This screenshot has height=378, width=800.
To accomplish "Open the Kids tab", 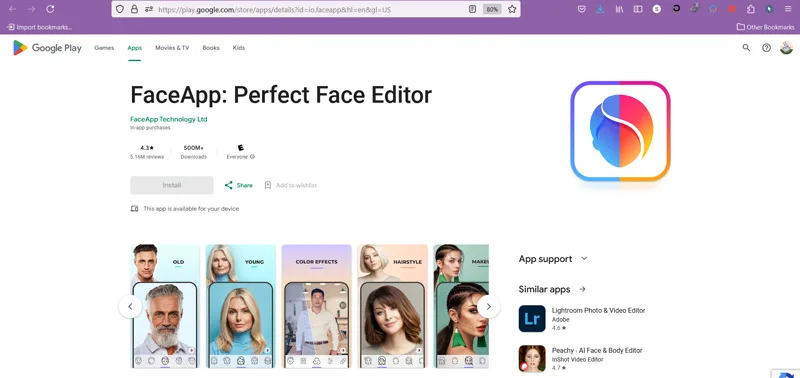I will coord(239,48).
